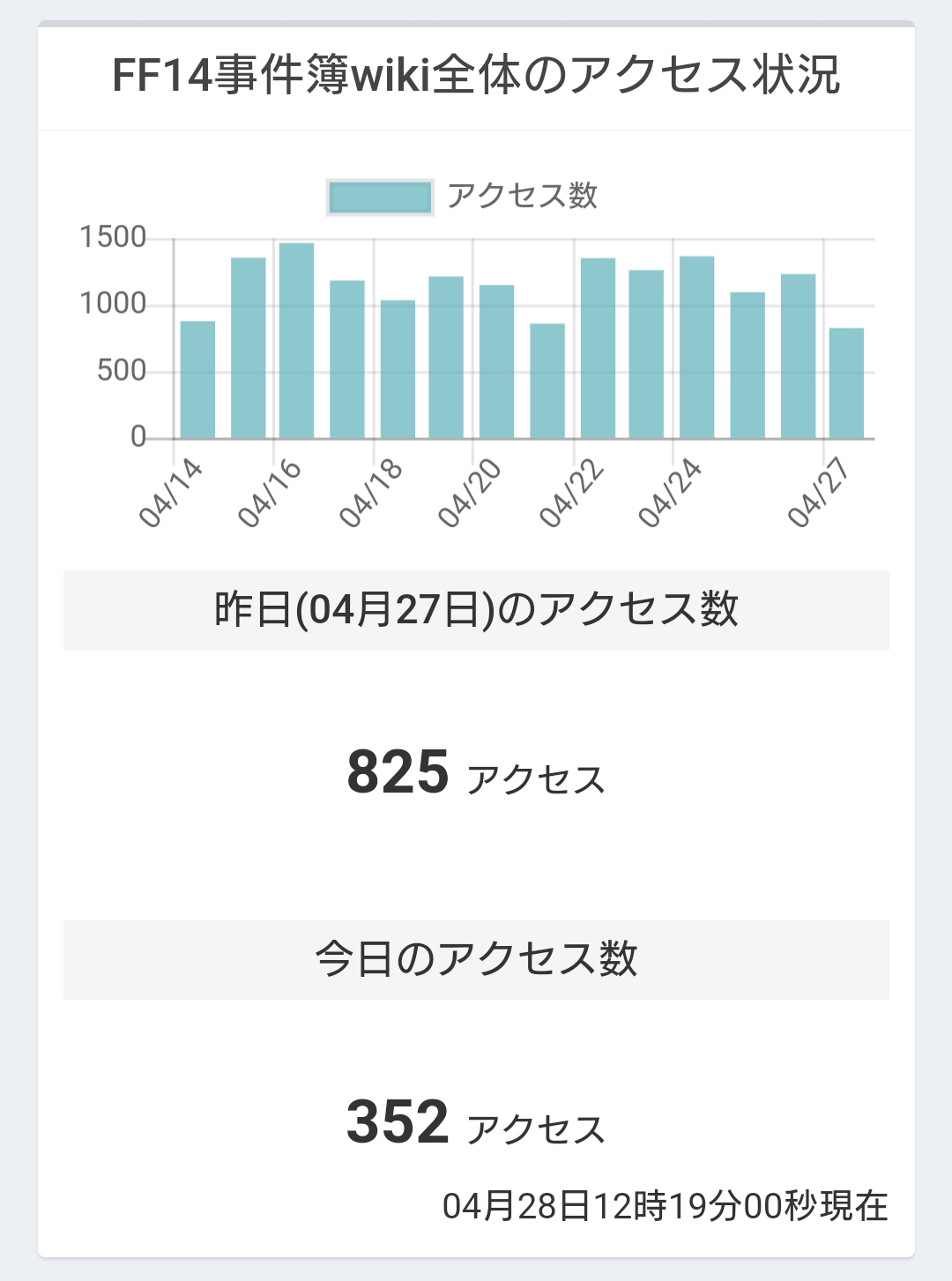Click the 04月28日12時19分00秒現在 timestamp

pos(666,1206)
